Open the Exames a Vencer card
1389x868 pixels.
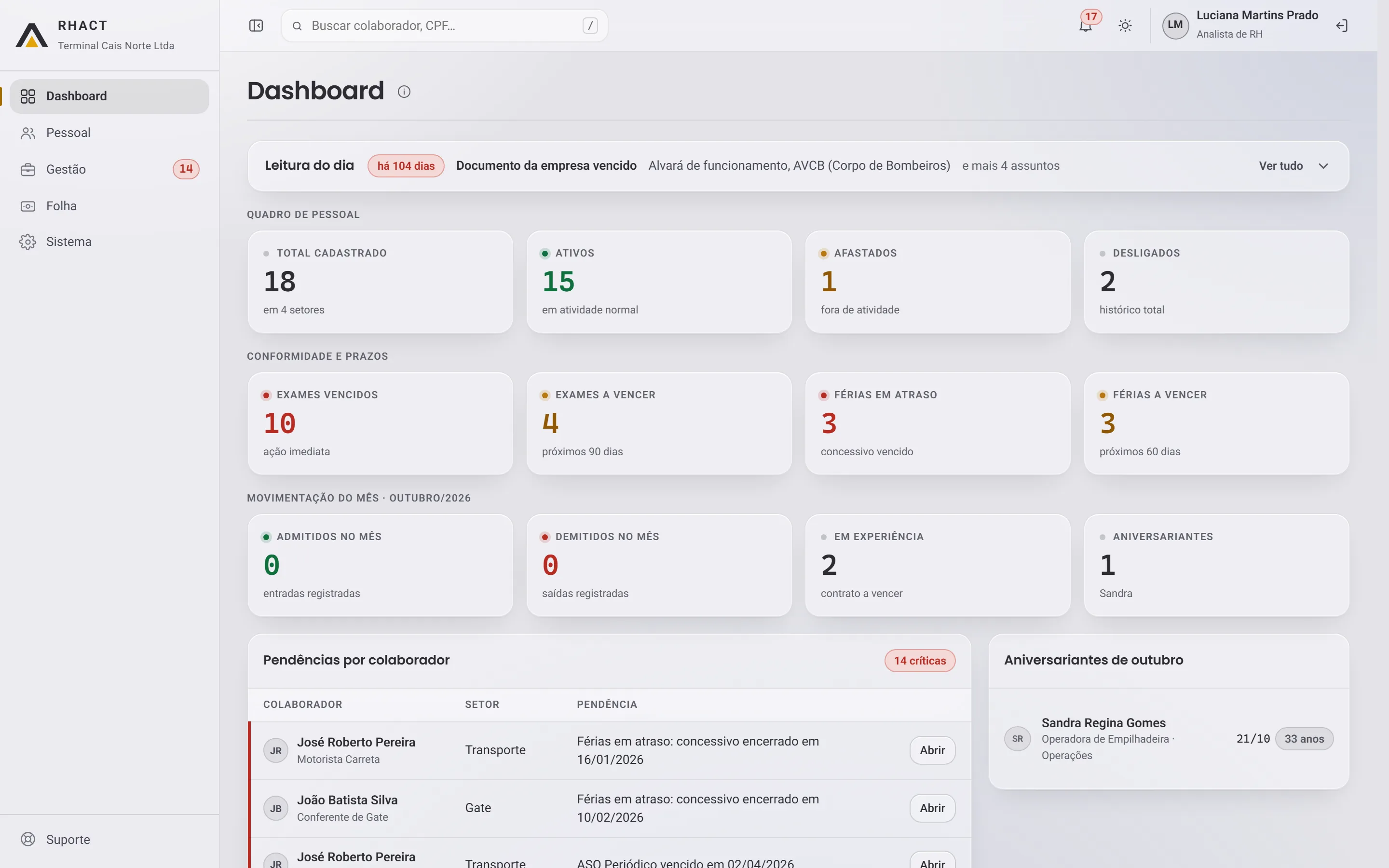(659, 424)
